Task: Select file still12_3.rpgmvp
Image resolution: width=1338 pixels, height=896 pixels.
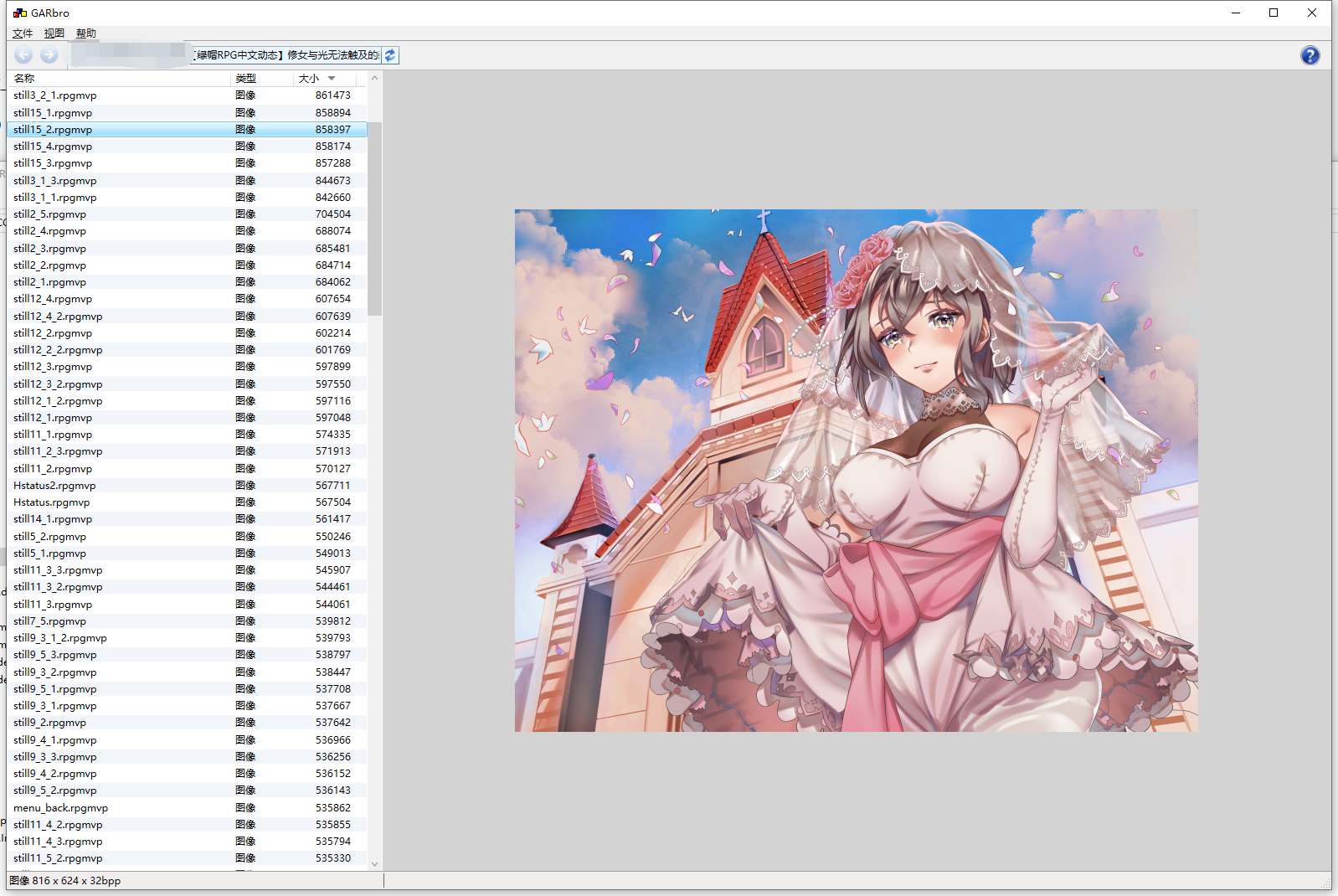Action: click(187, 367)
